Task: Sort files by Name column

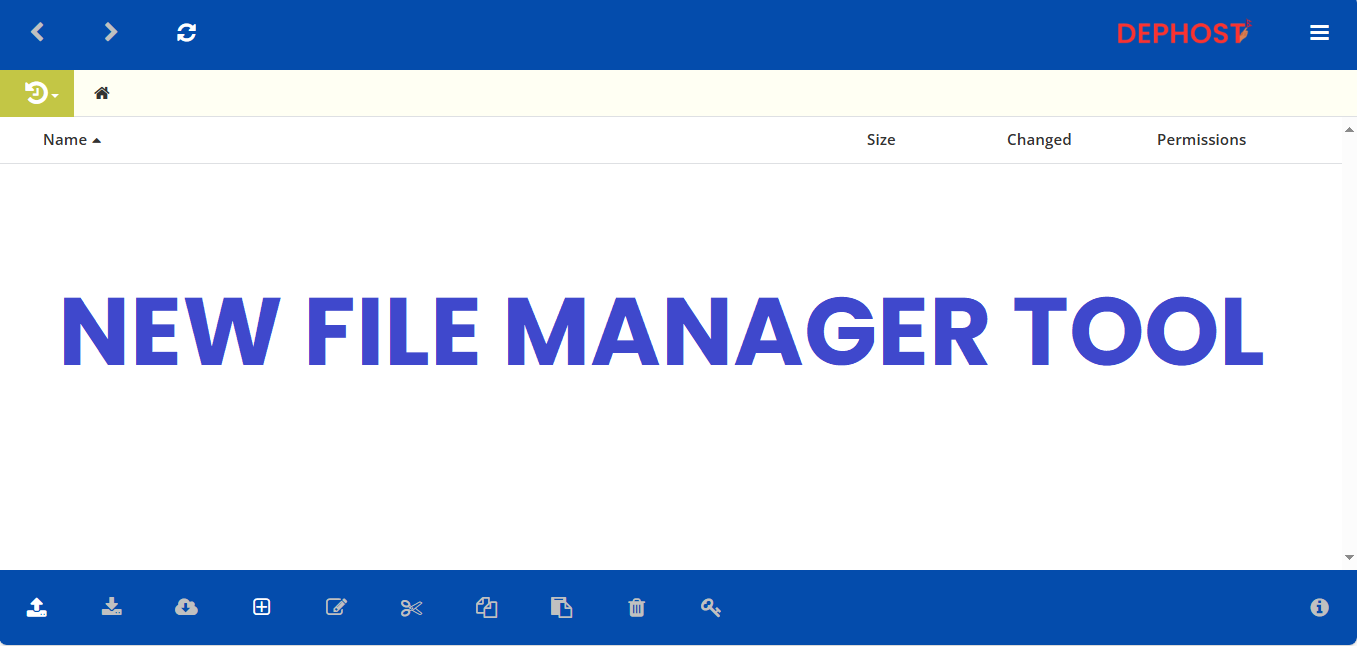Action: click(x=65, y=140)
